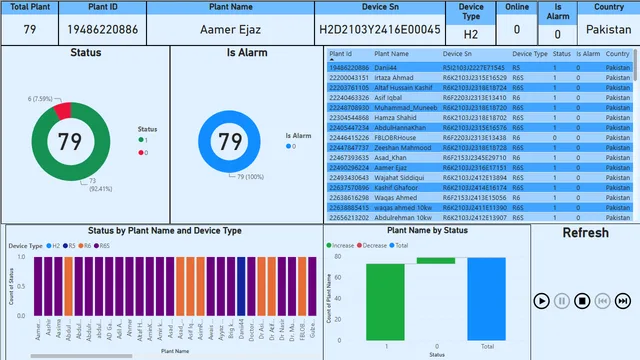640x360 pixels.
Task: Click the blue Total waterfall bar
Action: (x=487, y=299)
